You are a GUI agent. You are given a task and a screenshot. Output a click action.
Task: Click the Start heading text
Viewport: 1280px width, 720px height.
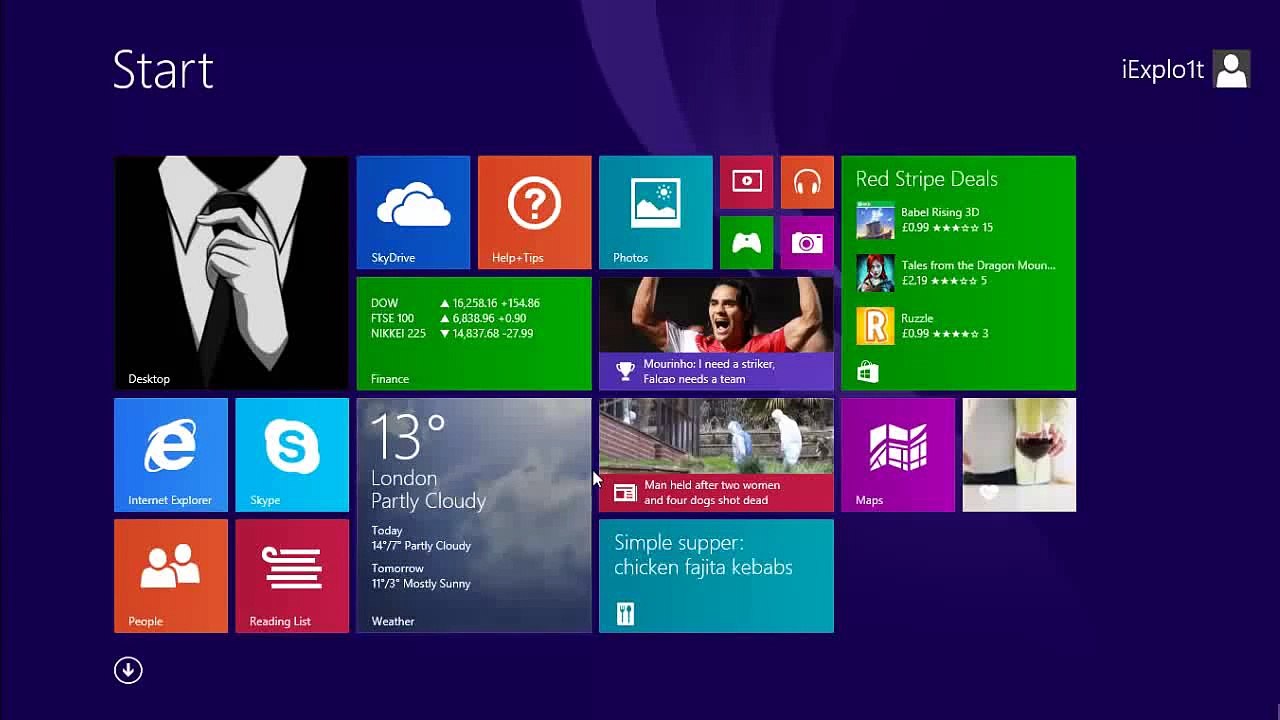163,70
